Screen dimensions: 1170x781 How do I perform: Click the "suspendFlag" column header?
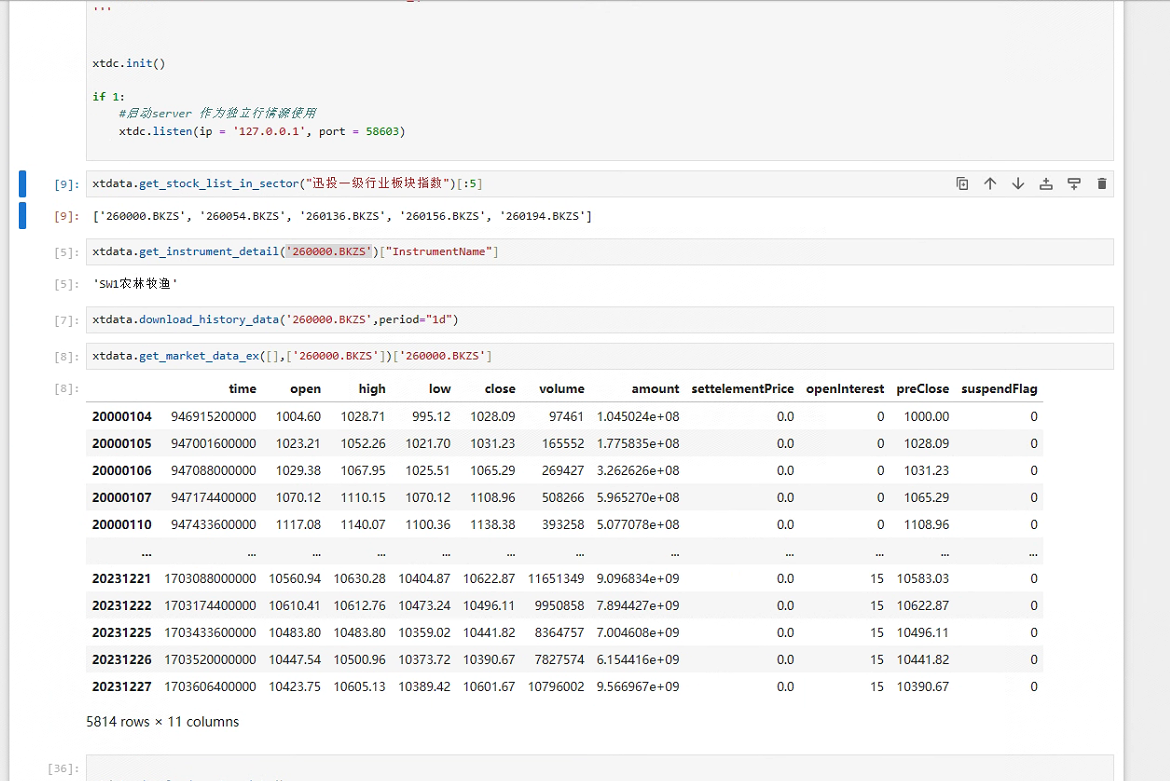pos(999,389)
